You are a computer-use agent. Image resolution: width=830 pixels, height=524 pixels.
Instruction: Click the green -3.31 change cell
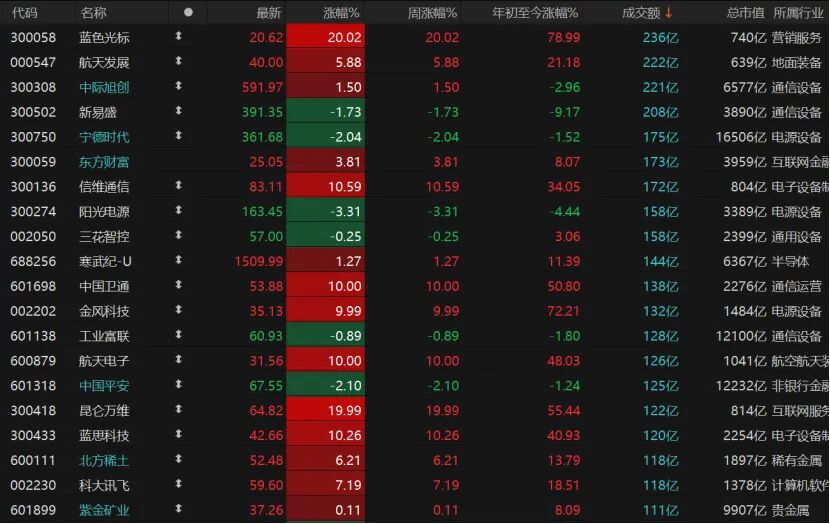coord(325,211)
